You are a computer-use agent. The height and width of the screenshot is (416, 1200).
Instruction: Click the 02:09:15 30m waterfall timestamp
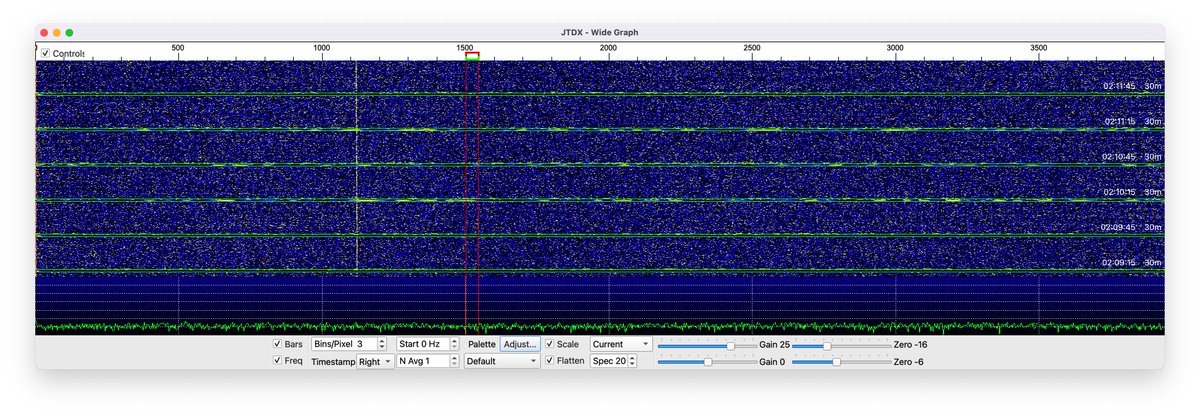click(1131, 263)
